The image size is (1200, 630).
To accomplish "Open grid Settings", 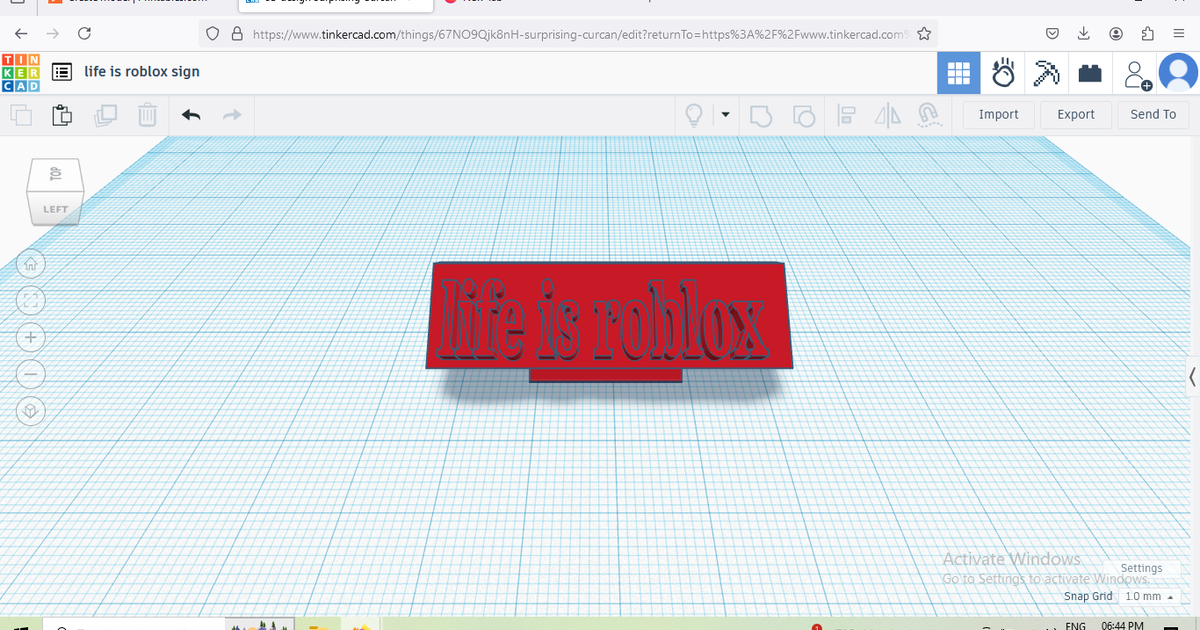I will pyautogui.click(x=1141, y=568).
